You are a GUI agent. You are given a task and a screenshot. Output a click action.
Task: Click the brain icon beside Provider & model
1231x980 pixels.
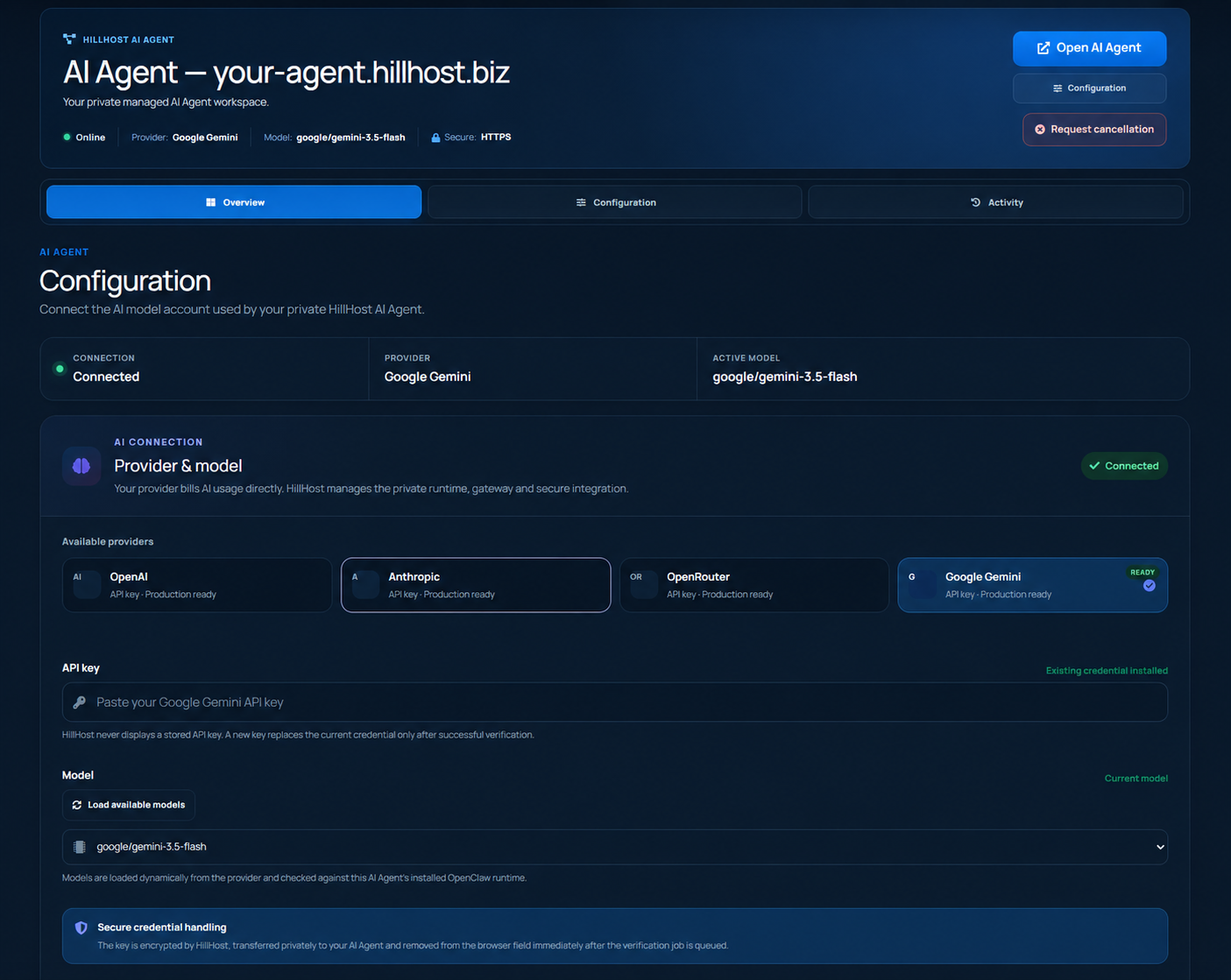(x=81, y=466)
